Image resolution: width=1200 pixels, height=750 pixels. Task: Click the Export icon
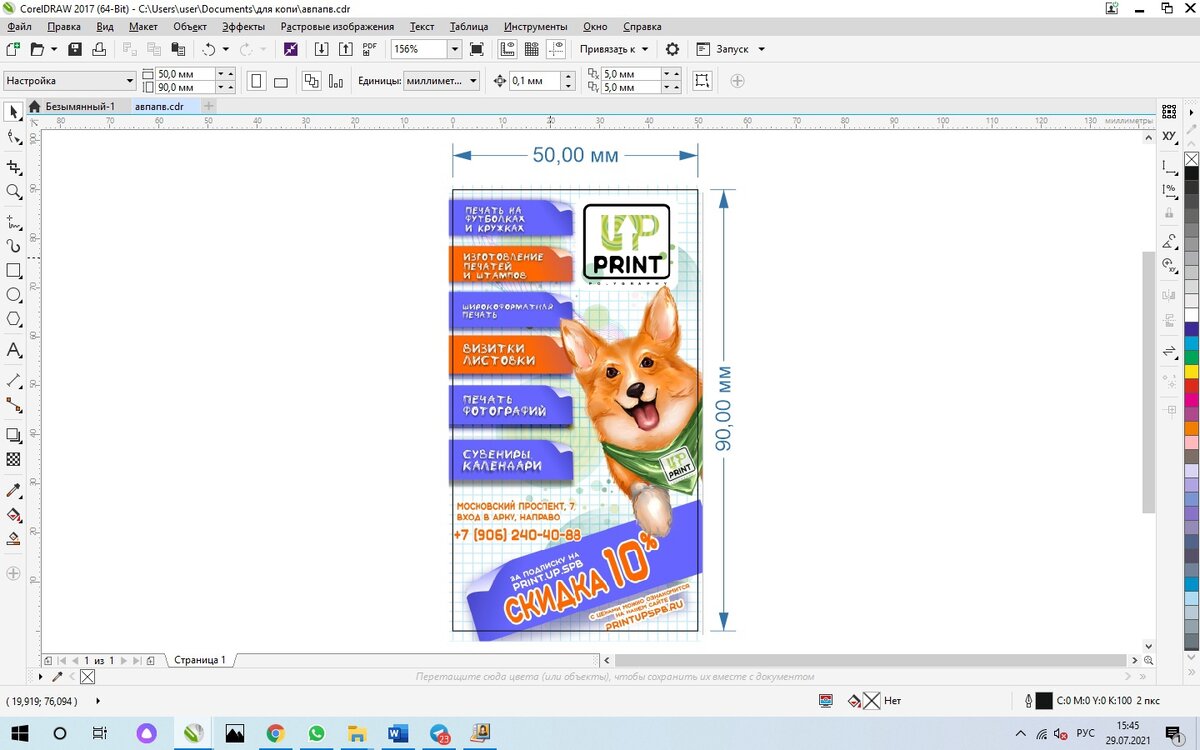345,49
